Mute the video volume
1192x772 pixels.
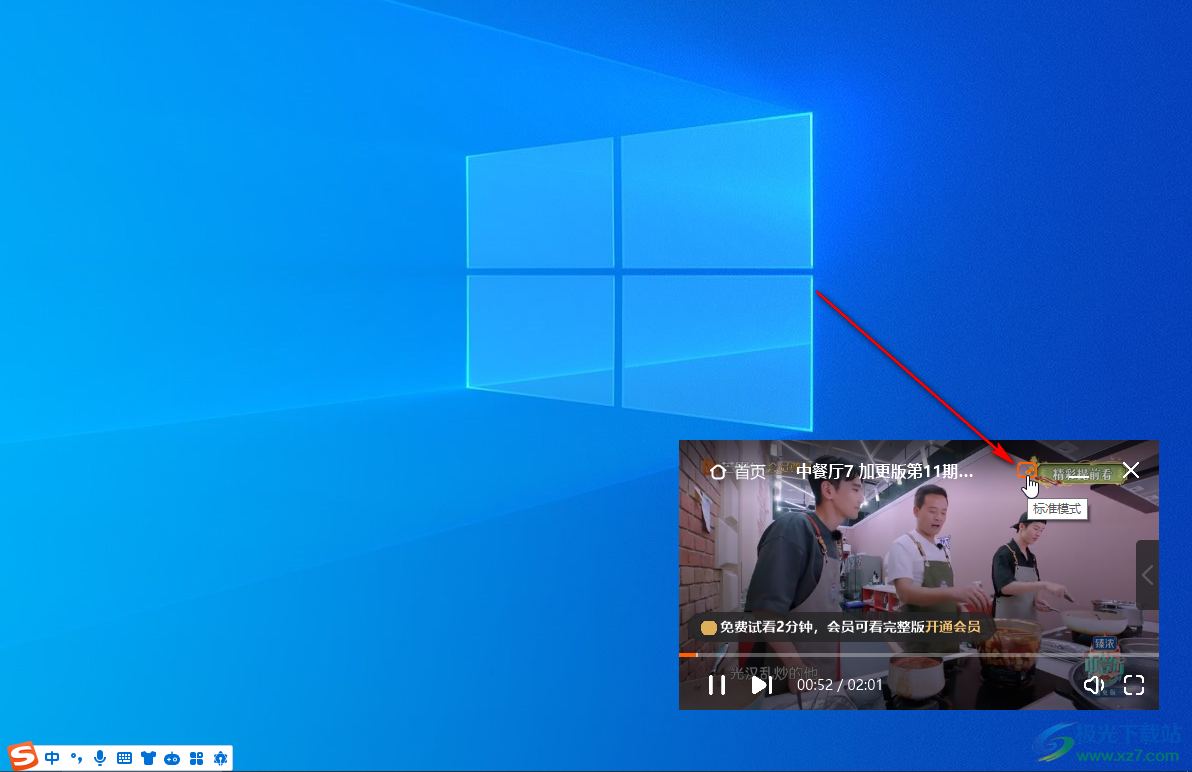(1094, 685)
